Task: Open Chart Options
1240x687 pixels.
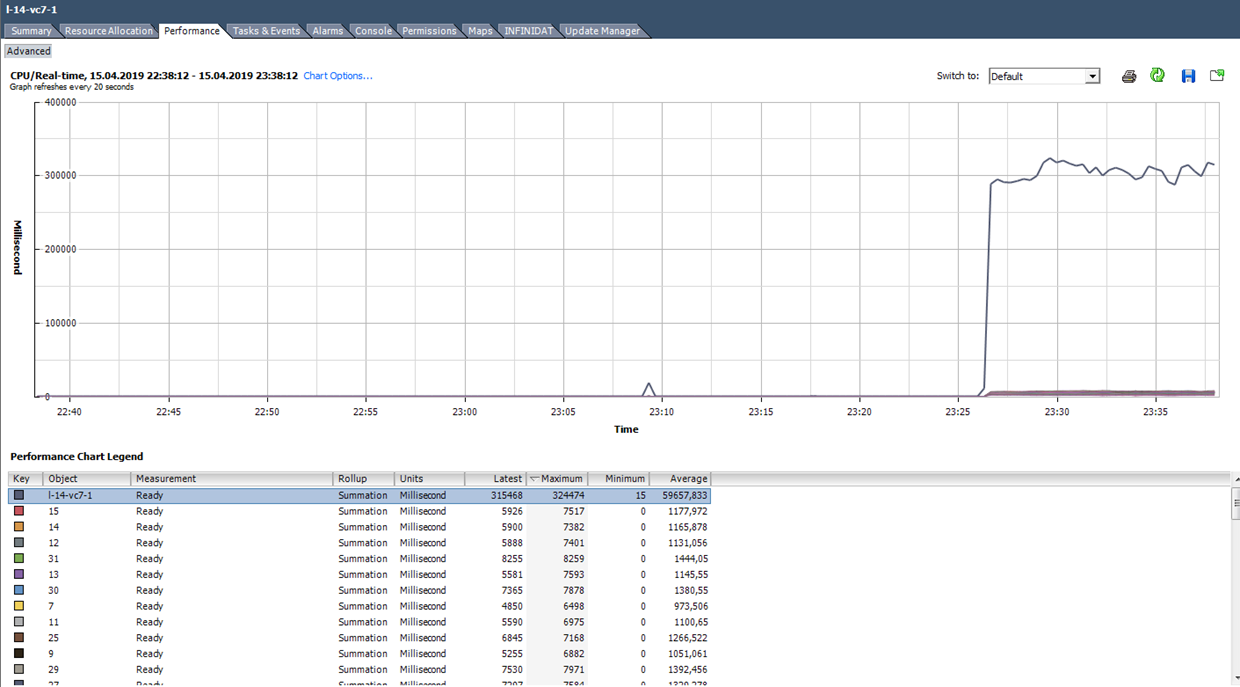Action: pyautogui.click(x=338, y=74)
